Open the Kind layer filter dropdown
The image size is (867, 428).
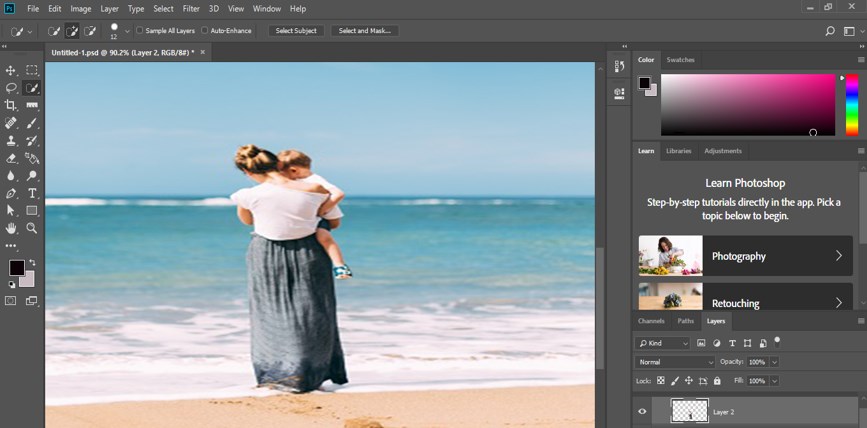664,343
